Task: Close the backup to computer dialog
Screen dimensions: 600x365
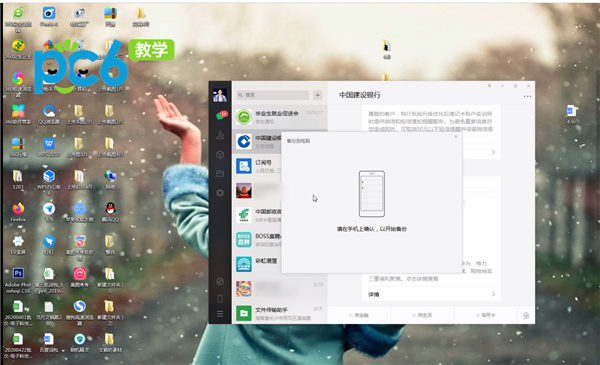Action: pos(456,137)
